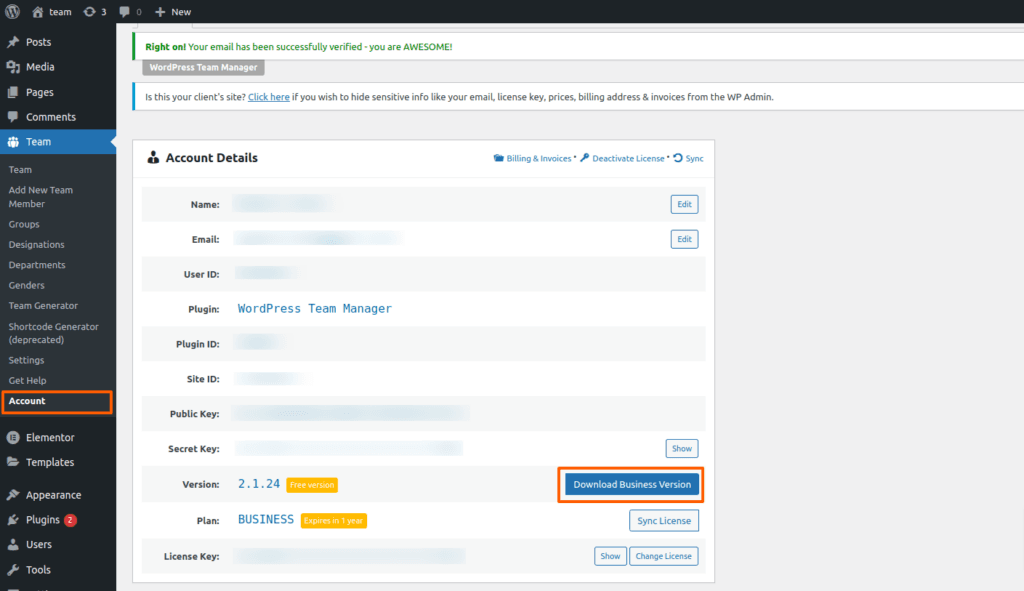Screen dimensions: 1024x591
Task: Click the Plugins plug icon
Action: click(x=13, y=520)
